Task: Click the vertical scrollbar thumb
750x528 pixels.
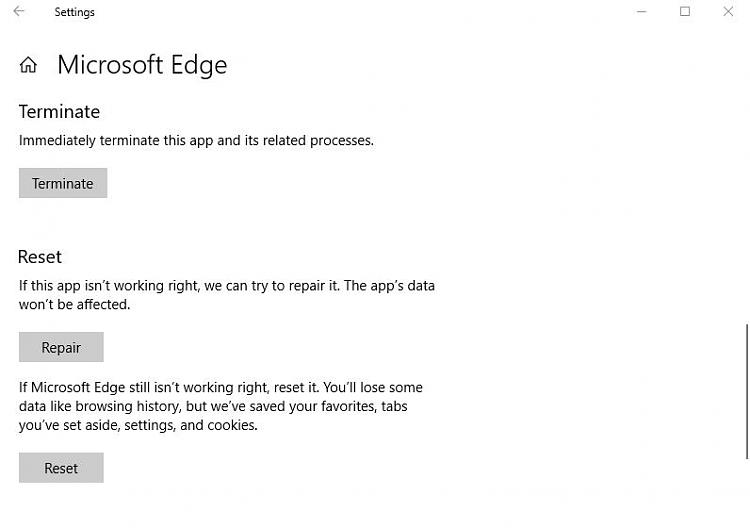Action: (x=746, y=388)
